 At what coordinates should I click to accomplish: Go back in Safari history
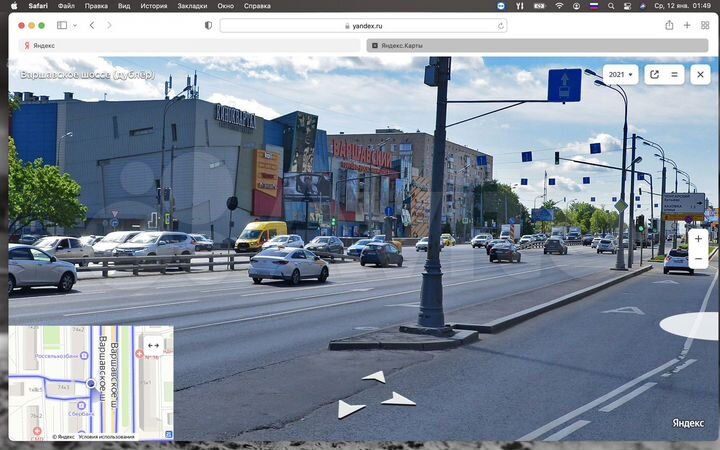(92, 25)
